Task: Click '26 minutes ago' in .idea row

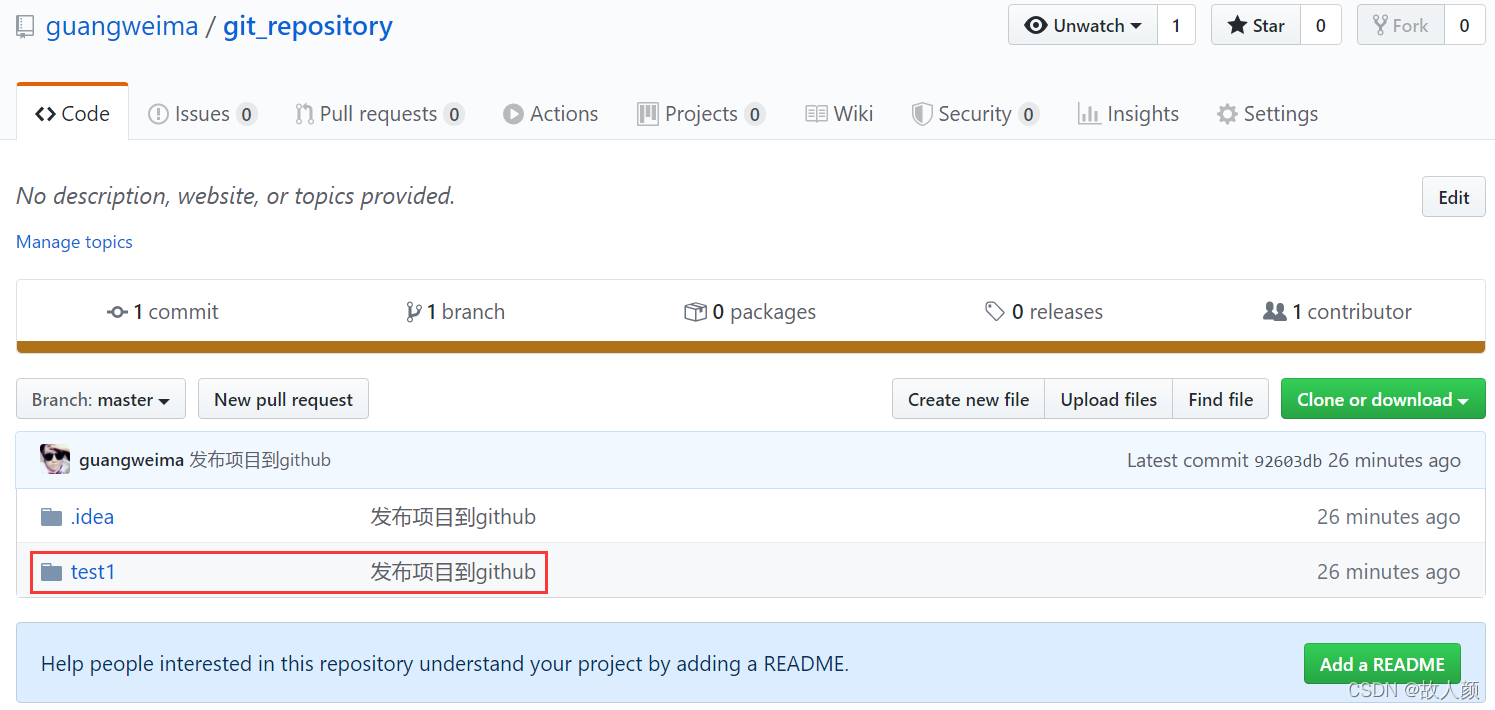Action: click(x=1388, y=517)
